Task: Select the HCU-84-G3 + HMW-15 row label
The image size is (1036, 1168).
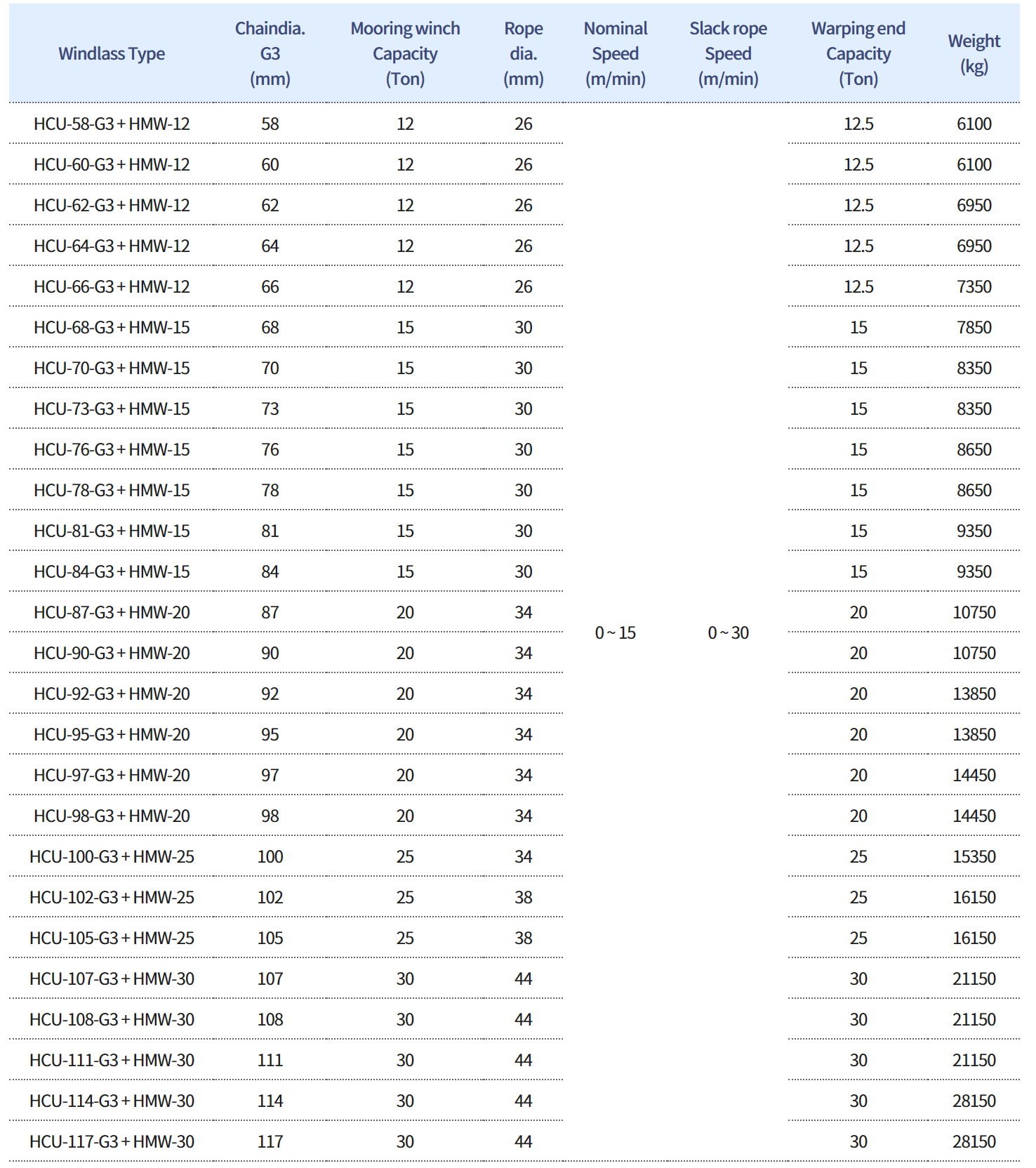Action: pos(112,572)
